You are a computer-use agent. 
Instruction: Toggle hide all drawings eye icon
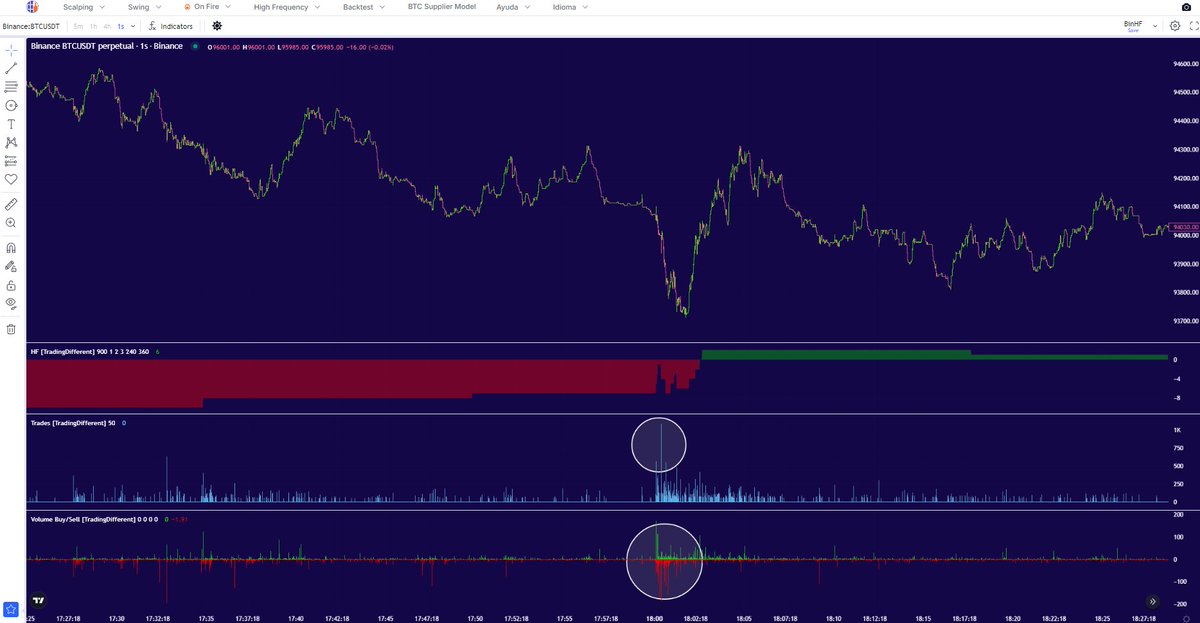(x=11, y=302)
